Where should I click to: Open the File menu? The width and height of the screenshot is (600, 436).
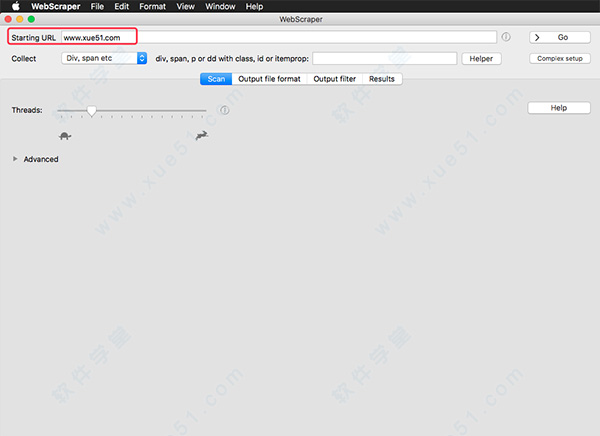pyautogui.click(x=97, y=6)
